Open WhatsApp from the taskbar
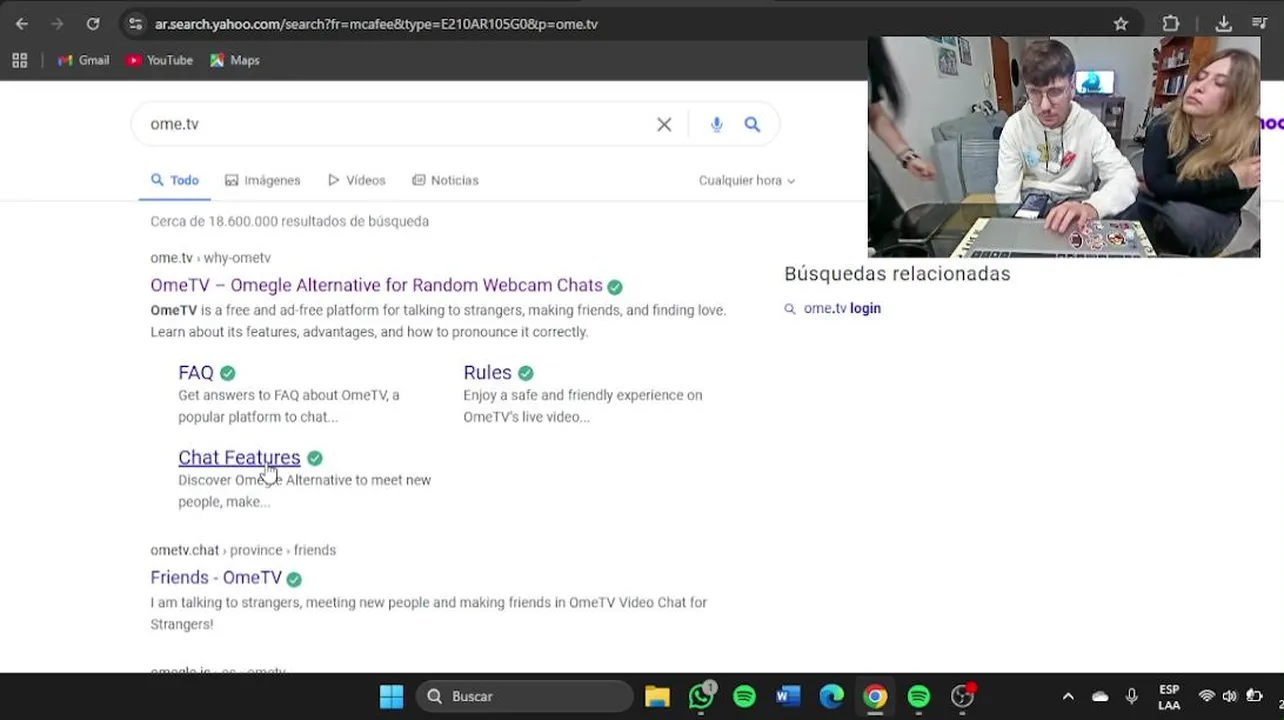This screenshot has width=1284, height=720. [x=701, y=696]
